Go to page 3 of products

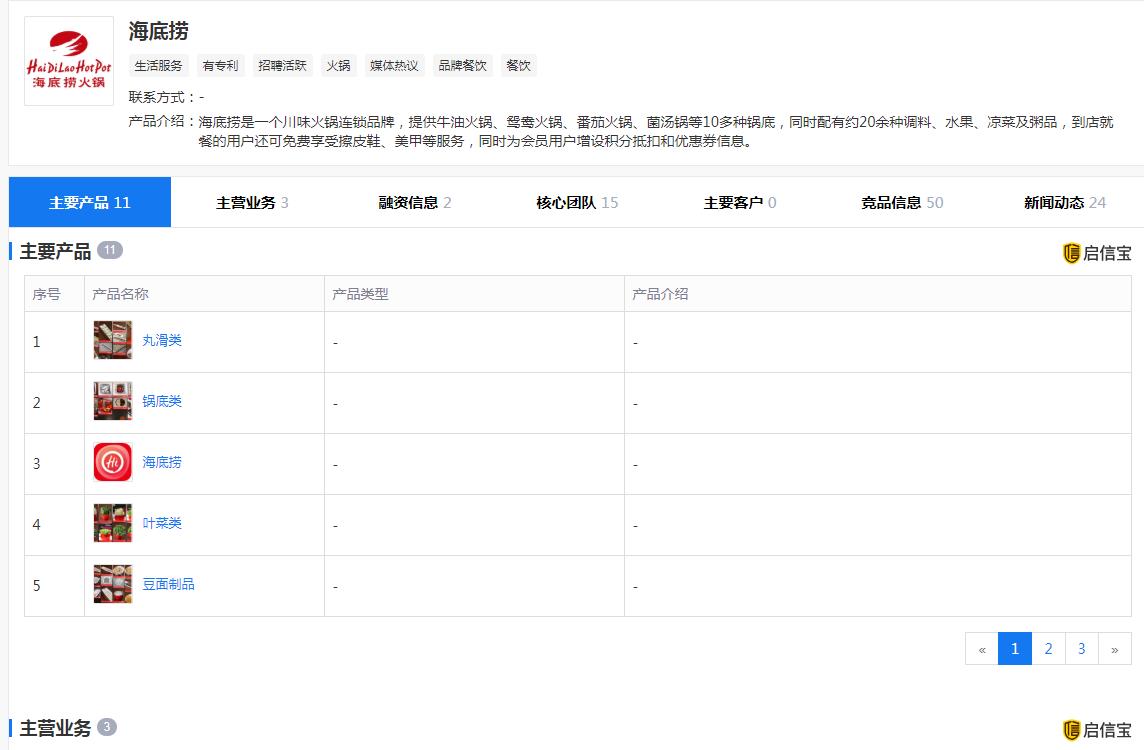(1081, 649)
